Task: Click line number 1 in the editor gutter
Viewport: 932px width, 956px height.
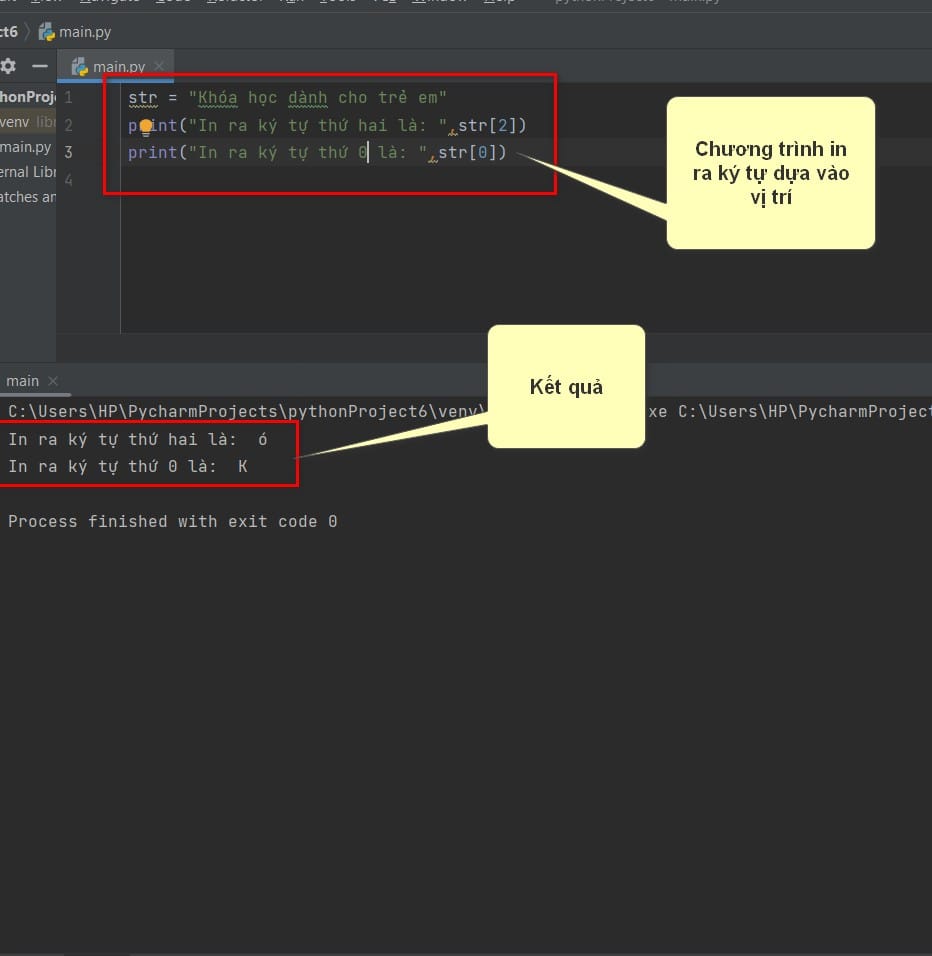Action: [68, 98]
